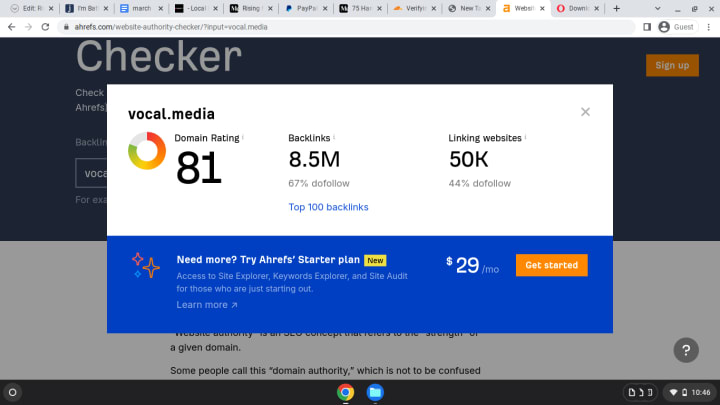This screenshot has height=405, width=720.
Task: Go back with the browser back arrow
Action: coord(11,27)
